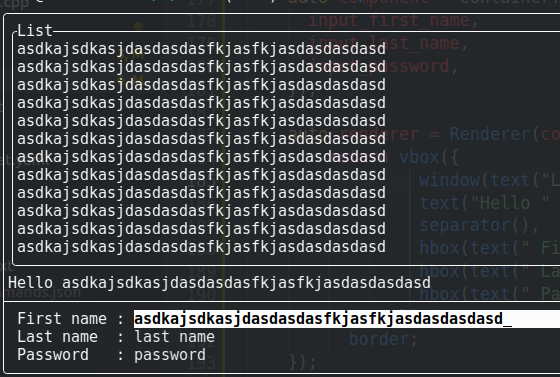Click the 'List' window title
Screen dimensions: 560x377
[35, 31]
